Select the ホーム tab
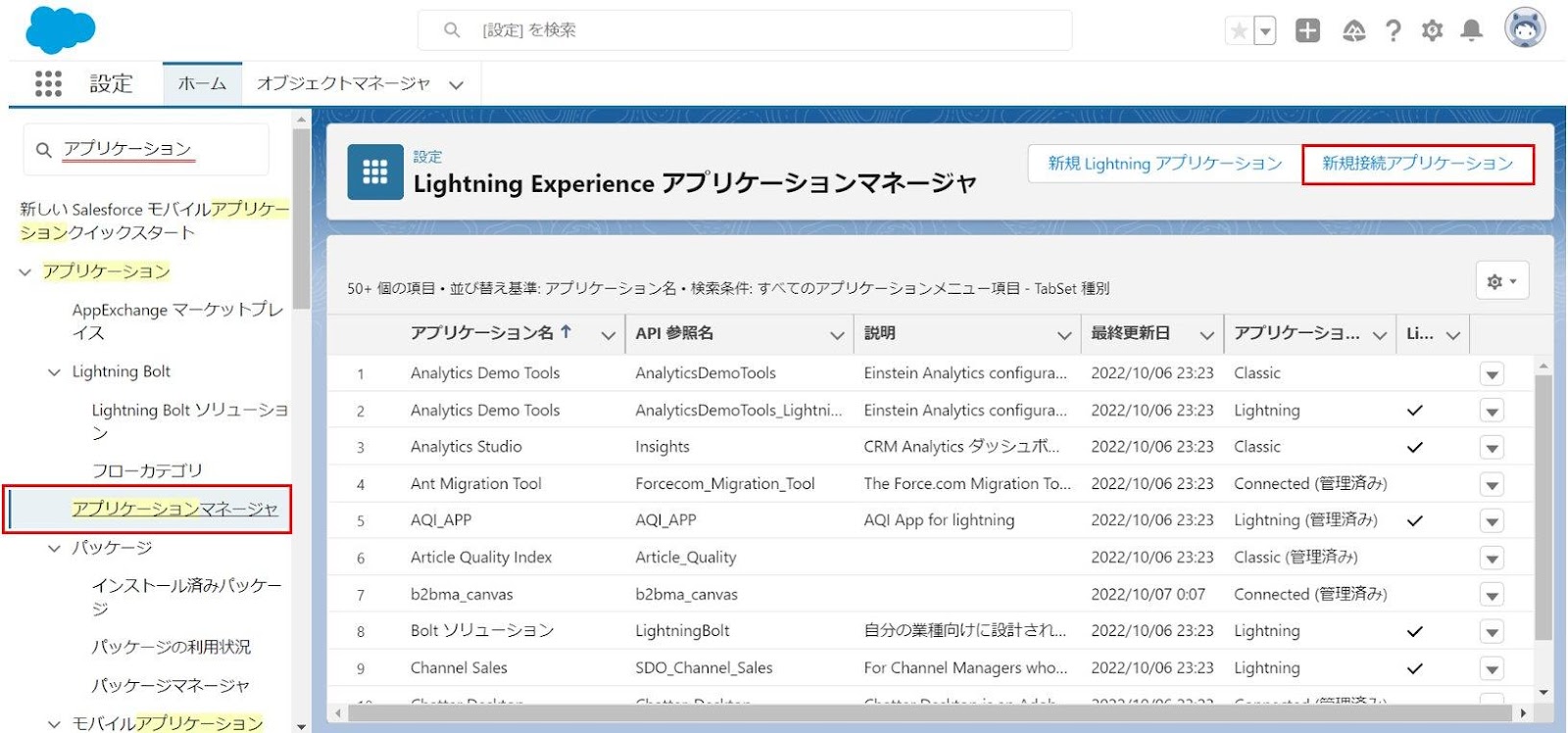 [x=202, y=84]
